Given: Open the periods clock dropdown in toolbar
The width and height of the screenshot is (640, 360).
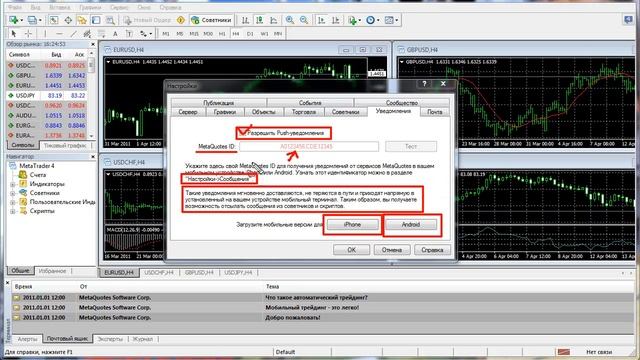Looking at the screenshot, I should 378,20.
